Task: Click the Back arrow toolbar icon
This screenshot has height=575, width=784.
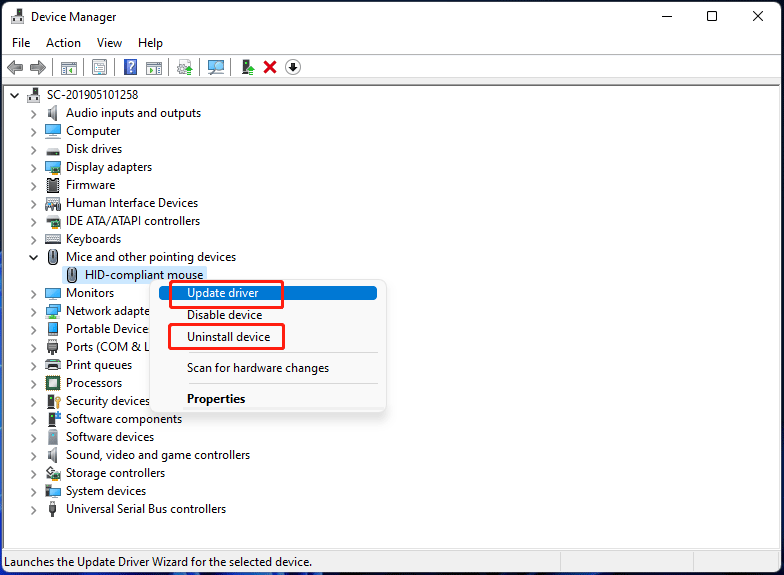Action: pos(15,67)
